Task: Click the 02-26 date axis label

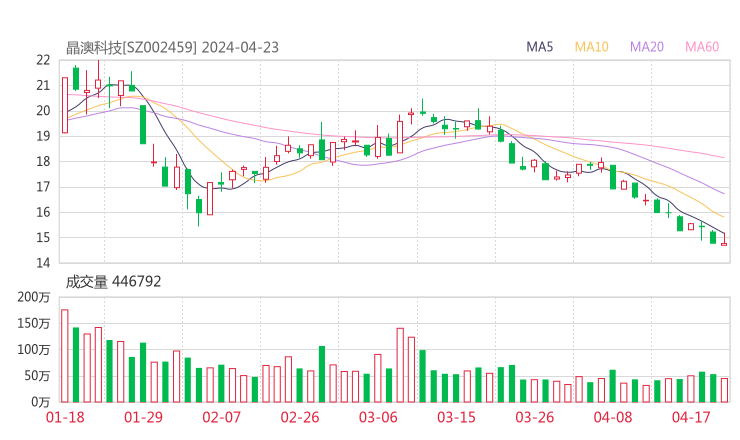Action: pos(300,417)
